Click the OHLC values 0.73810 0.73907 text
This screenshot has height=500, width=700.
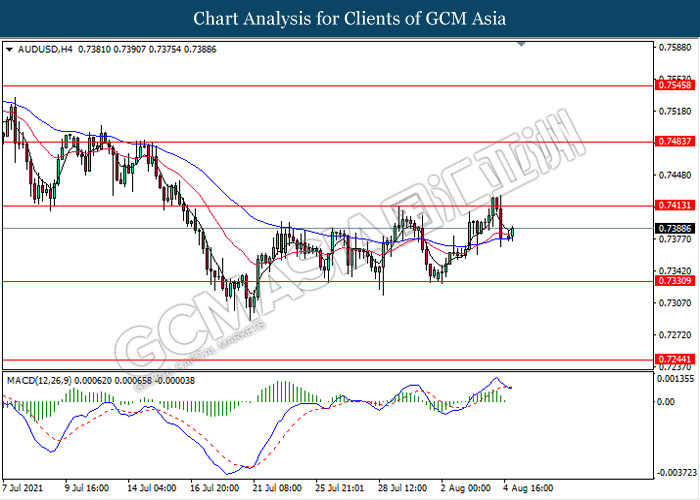112,50
